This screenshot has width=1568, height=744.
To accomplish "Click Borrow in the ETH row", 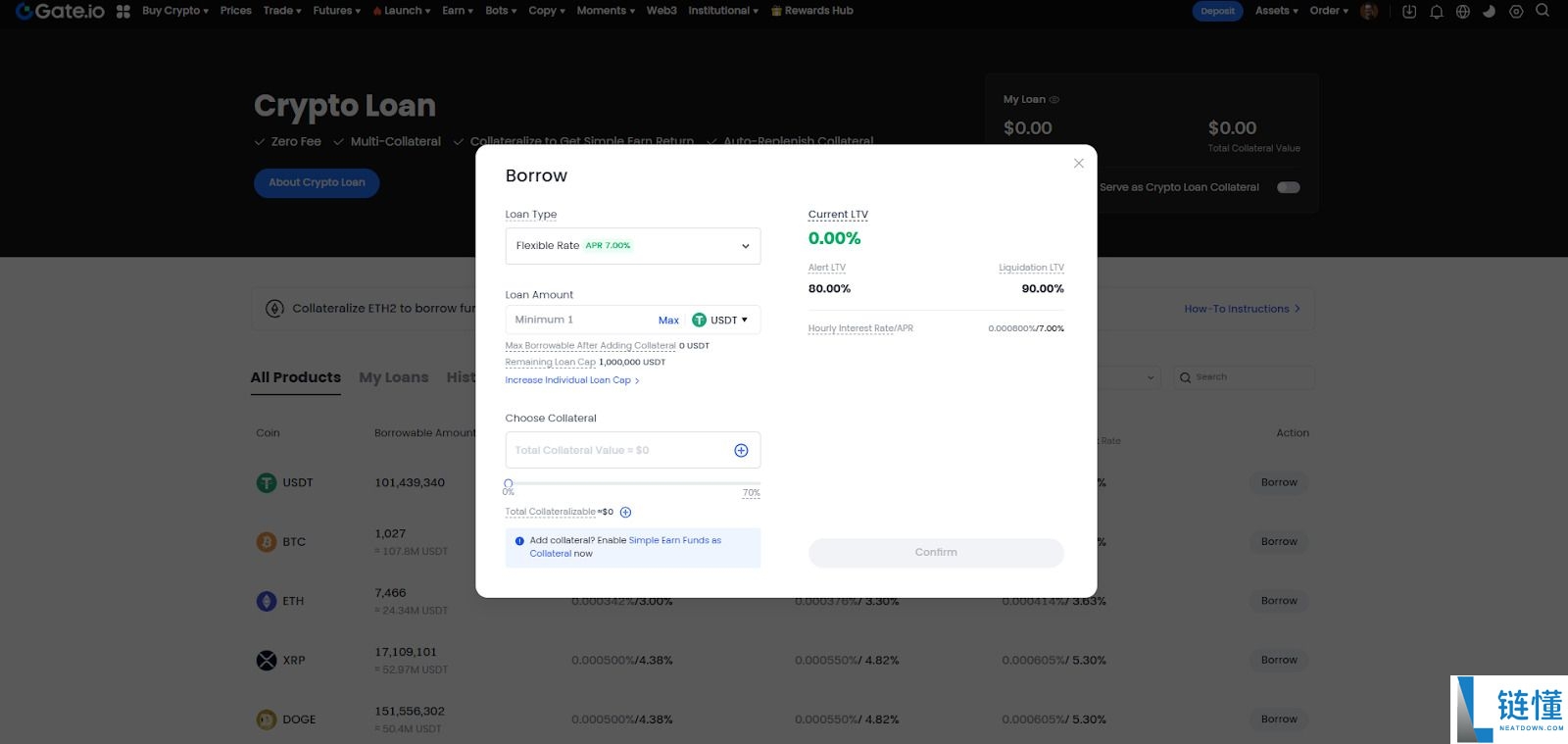I will tap(1279, 601).
